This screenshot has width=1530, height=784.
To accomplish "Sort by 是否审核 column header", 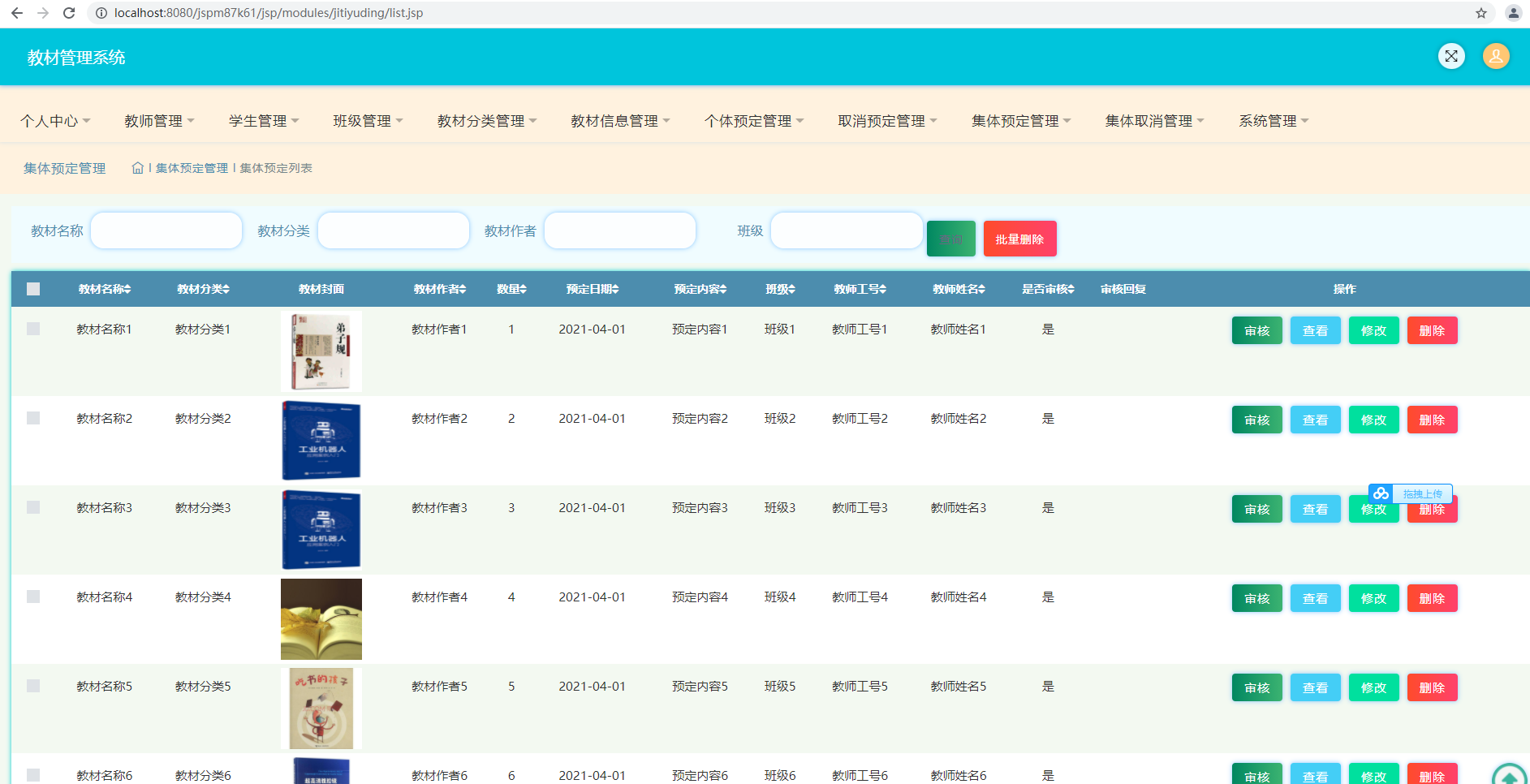I will tap(1049, 289).
